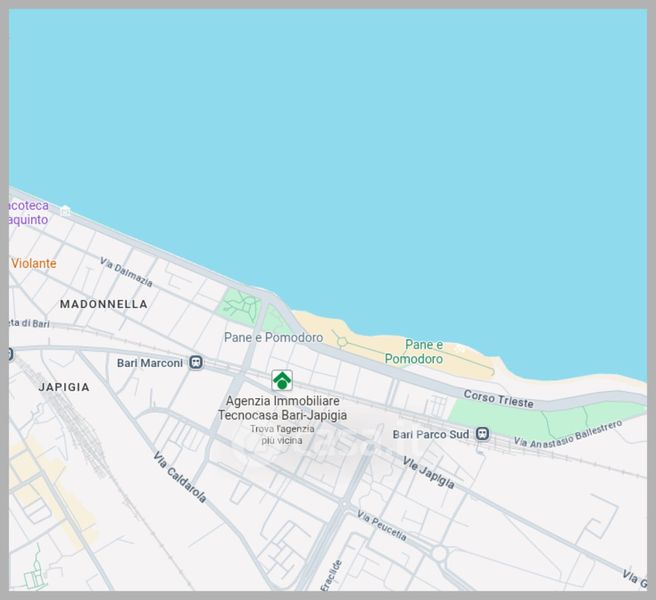Click the green park northwest of Pane e Pomodoro

tap(240, 306)
